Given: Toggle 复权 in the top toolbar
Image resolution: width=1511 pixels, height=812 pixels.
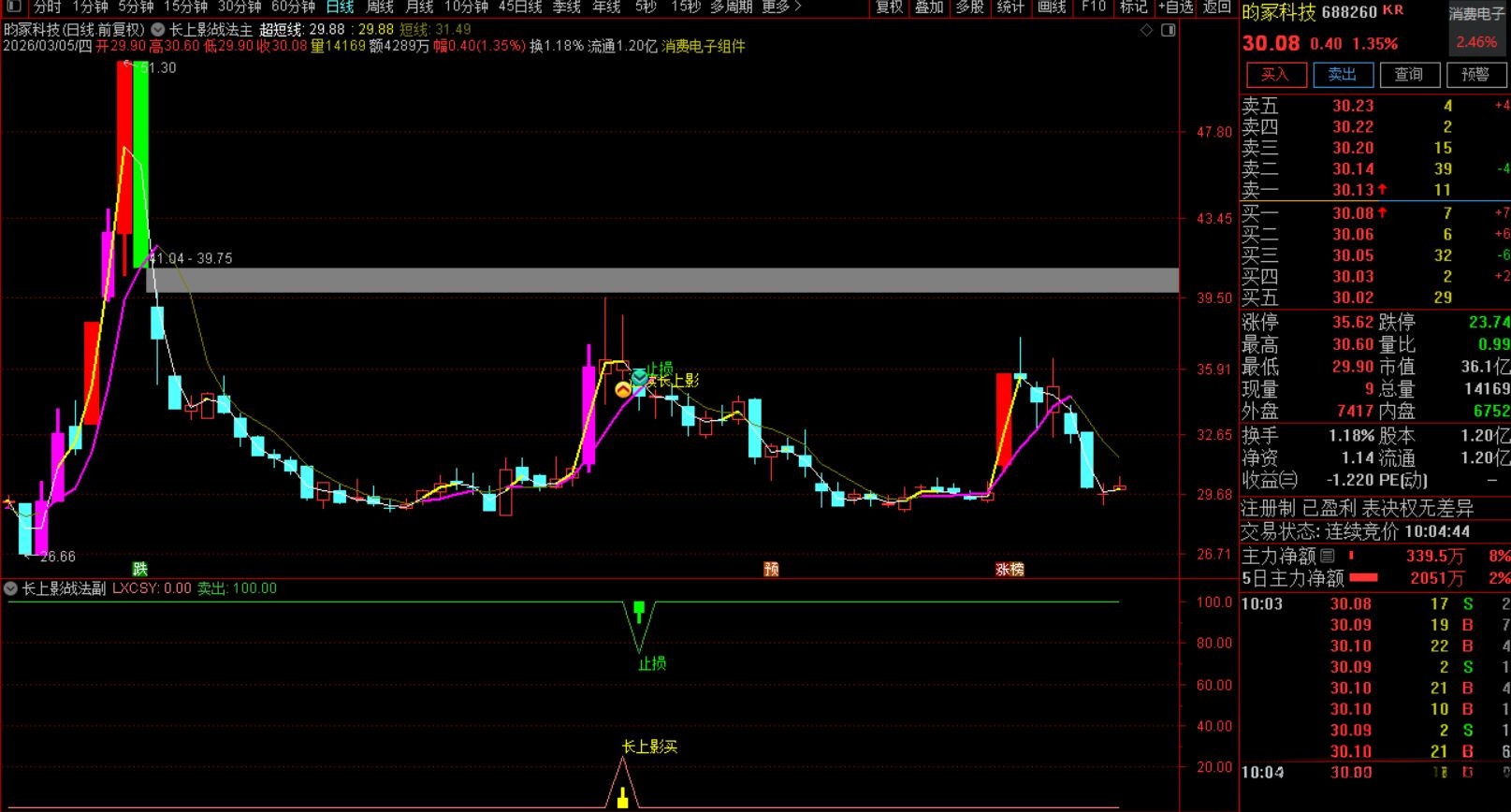Looking at the screenshot, I should pyautogui.click(x=889, y=7).
